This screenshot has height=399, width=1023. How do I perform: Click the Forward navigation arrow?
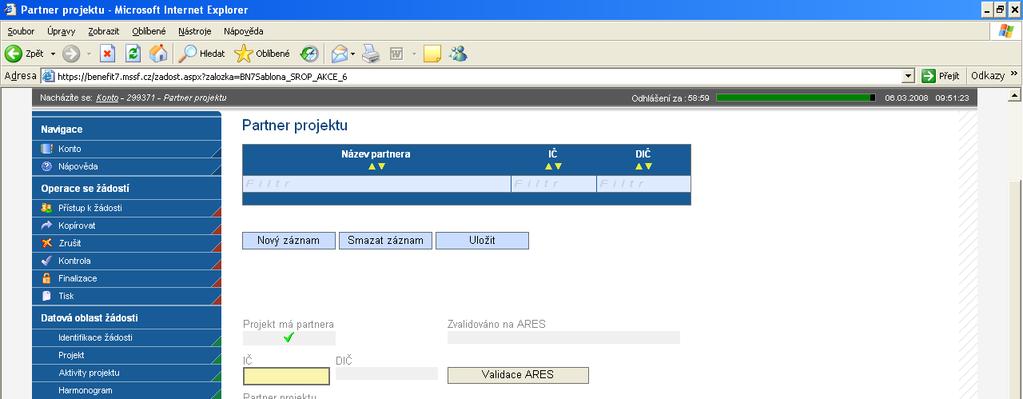pos(71,53)
